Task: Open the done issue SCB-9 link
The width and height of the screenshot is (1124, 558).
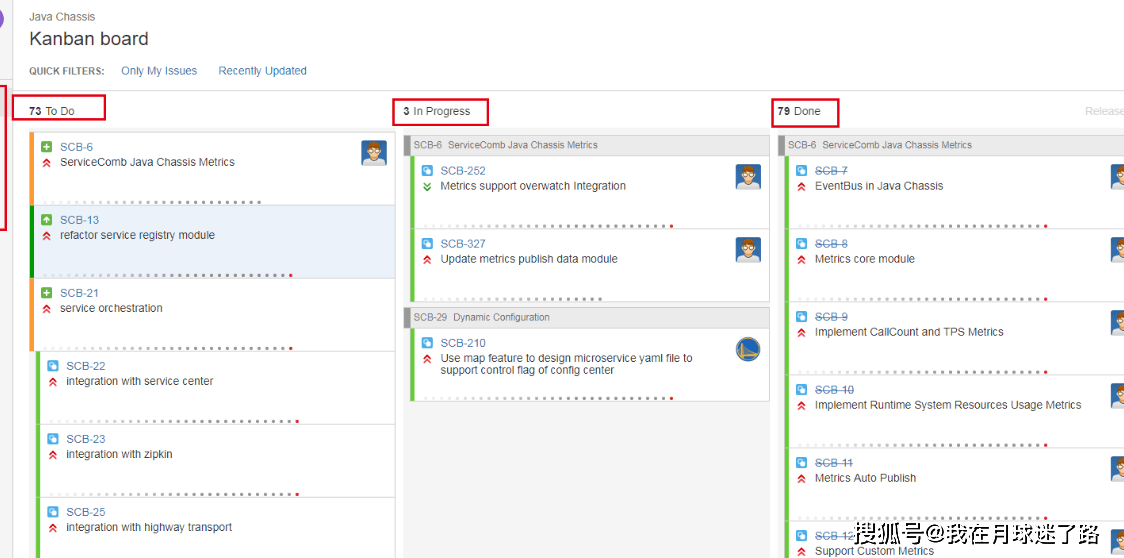Action: click(832, 317)
